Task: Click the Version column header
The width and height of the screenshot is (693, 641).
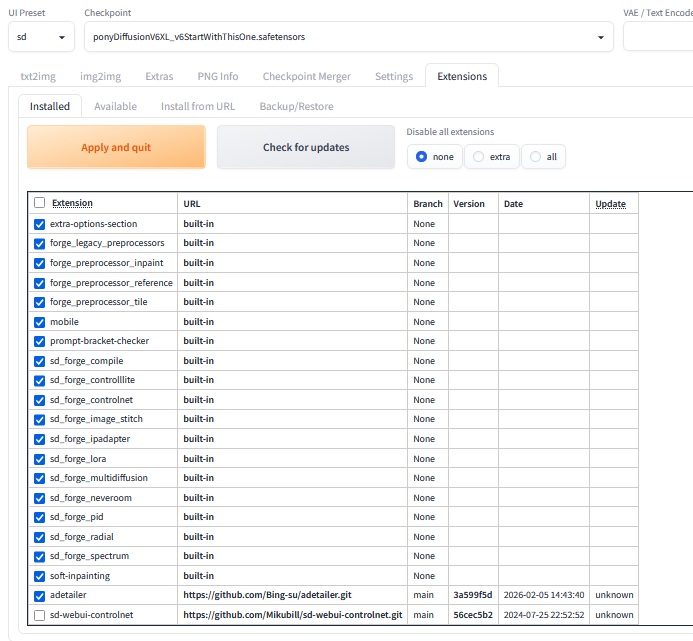Action: tap(469, 204)
